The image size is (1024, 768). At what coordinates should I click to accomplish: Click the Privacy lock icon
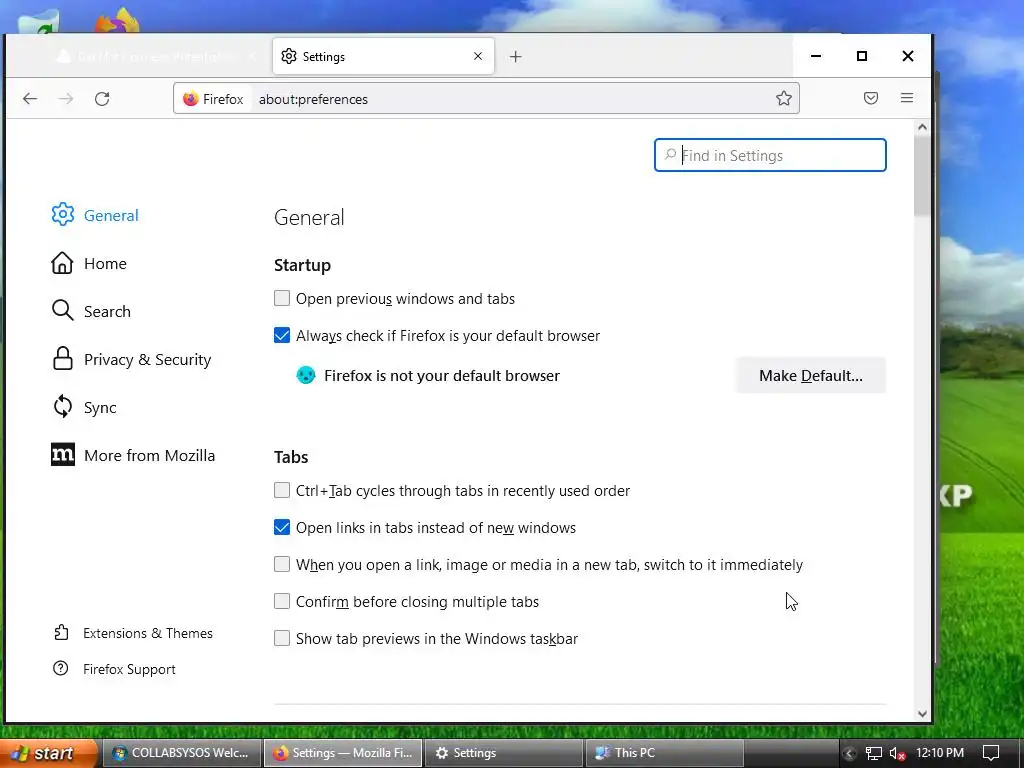(x=63, y=359)
